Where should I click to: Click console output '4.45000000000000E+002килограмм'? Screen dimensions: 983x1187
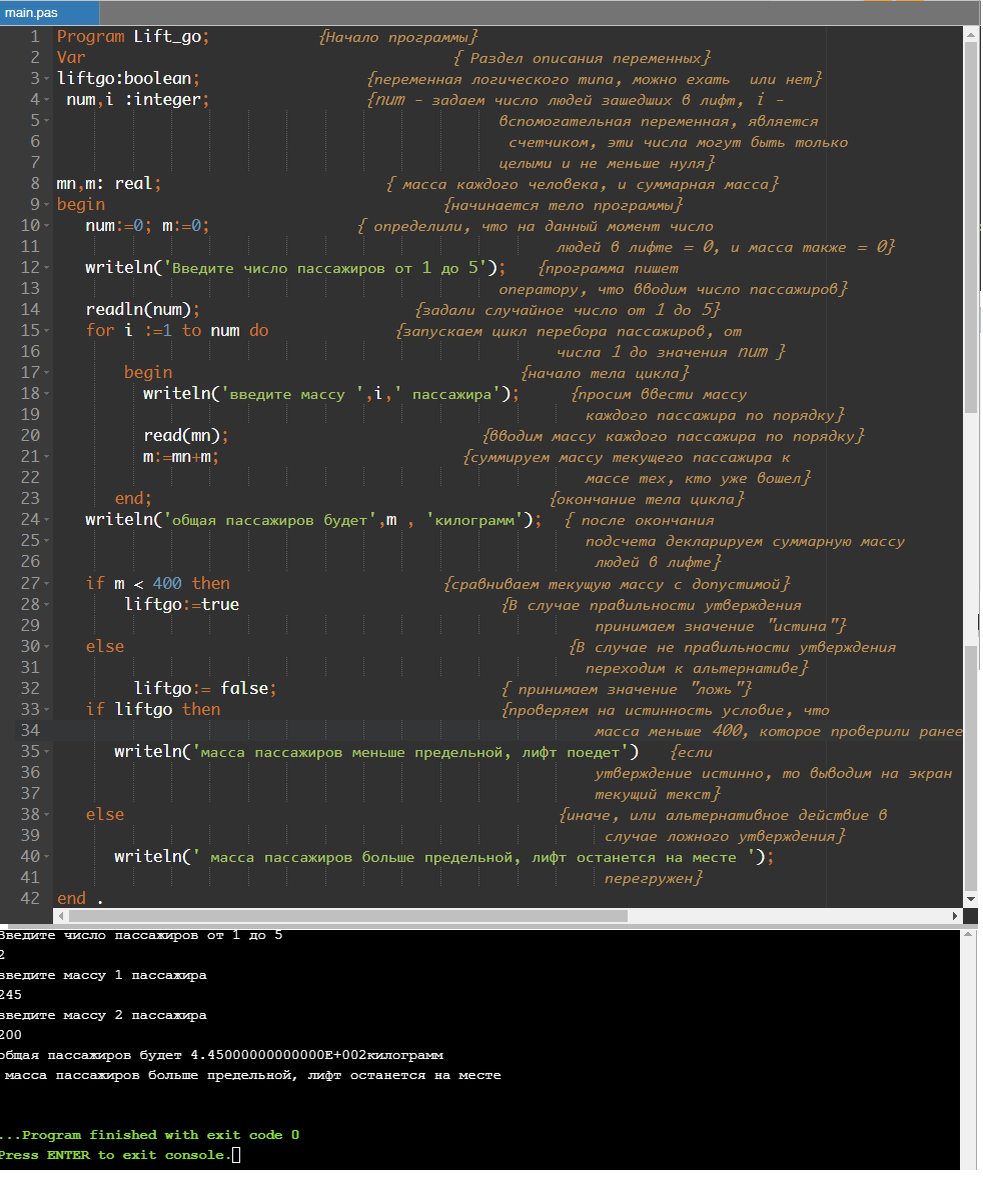[x=317, y=1057]
